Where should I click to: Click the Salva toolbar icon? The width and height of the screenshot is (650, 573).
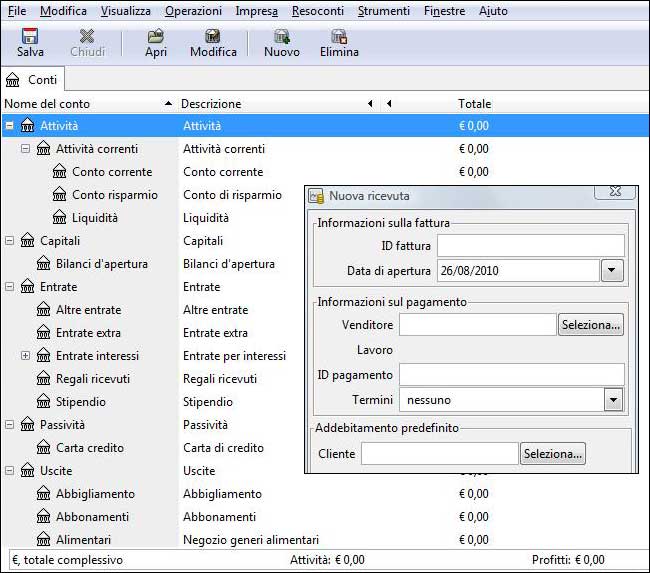click(x=30, y=36)
